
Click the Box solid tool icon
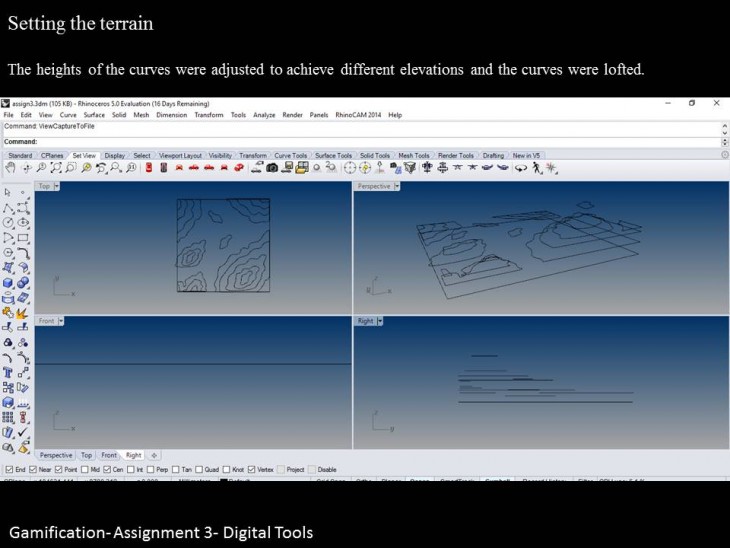click(x=8, y=283)
